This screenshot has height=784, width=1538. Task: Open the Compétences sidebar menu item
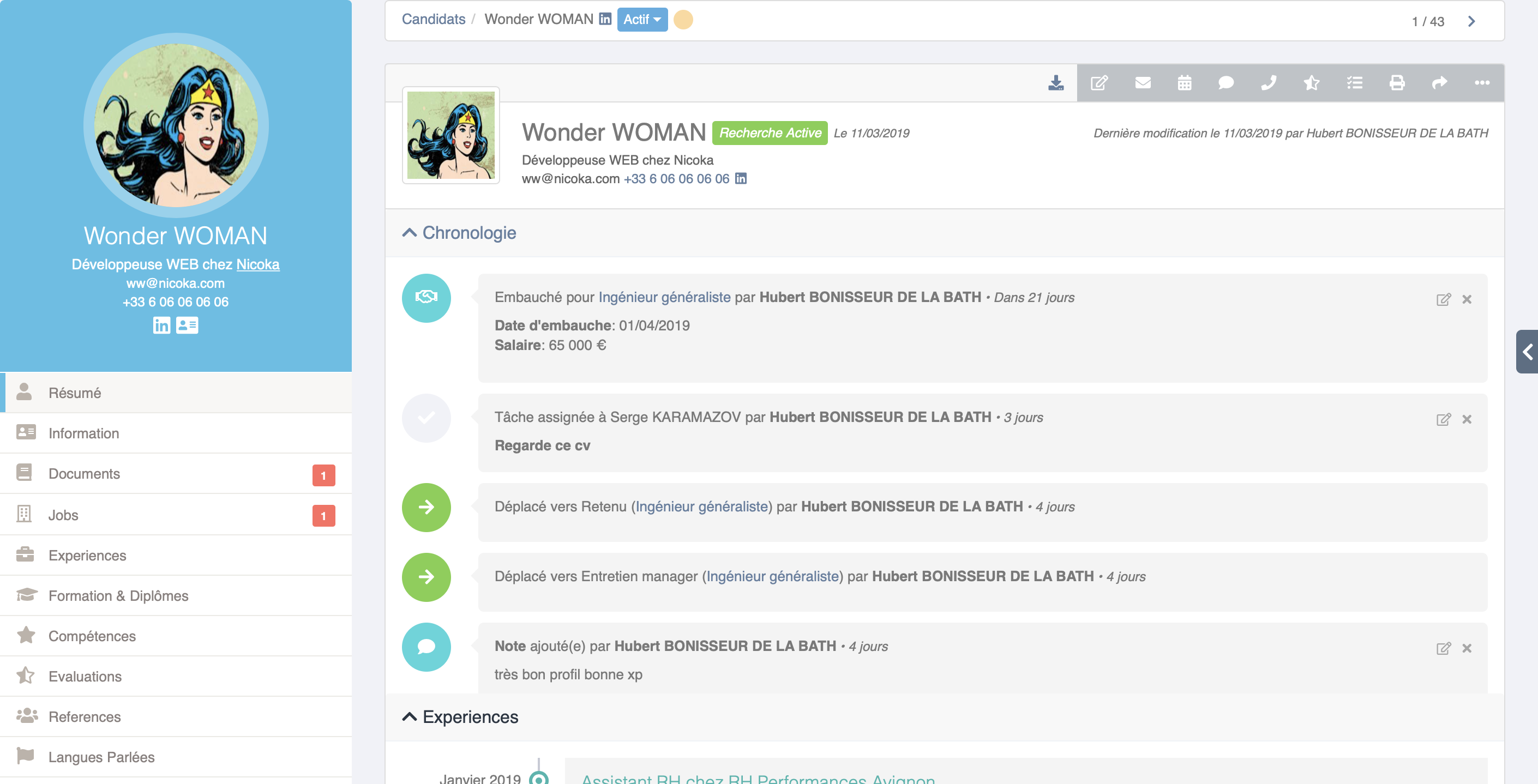click(x=176, y=636)
